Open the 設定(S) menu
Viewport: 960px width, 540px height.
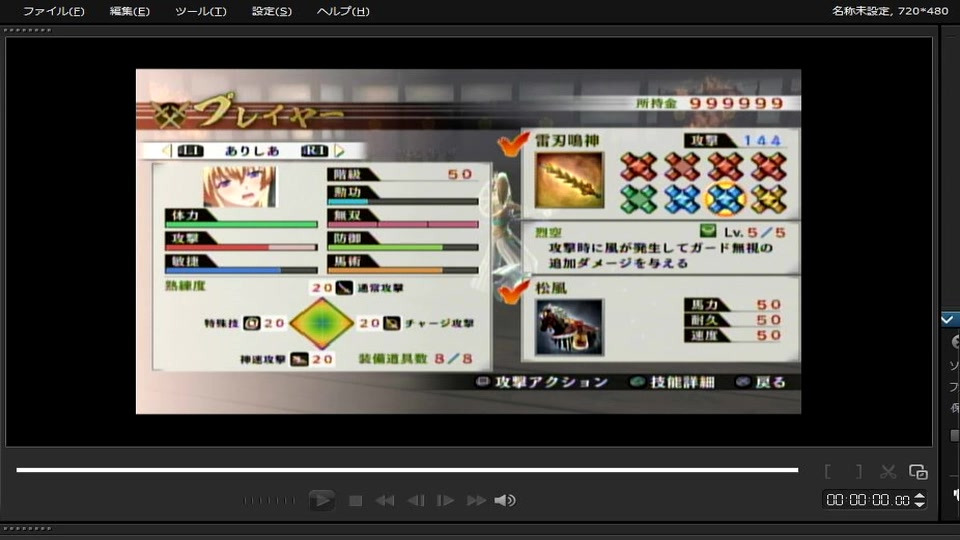(272, 11)
